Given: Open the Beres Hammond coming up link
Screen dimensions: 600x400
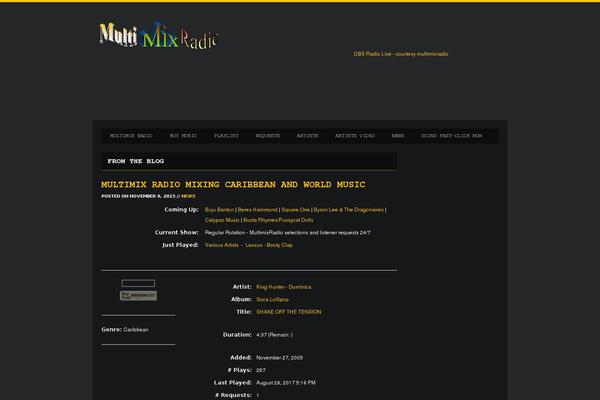Looking at the screenshot, I should coord(258,210).
